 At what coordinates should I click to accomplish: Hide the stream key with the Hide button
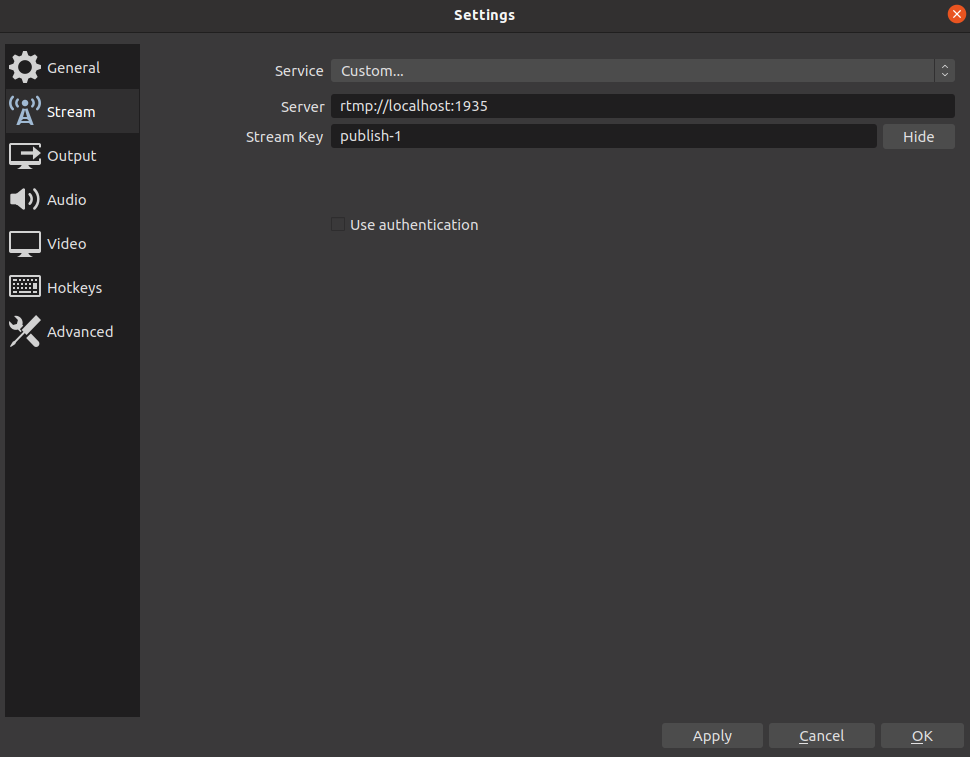click(x=919, y=137)
